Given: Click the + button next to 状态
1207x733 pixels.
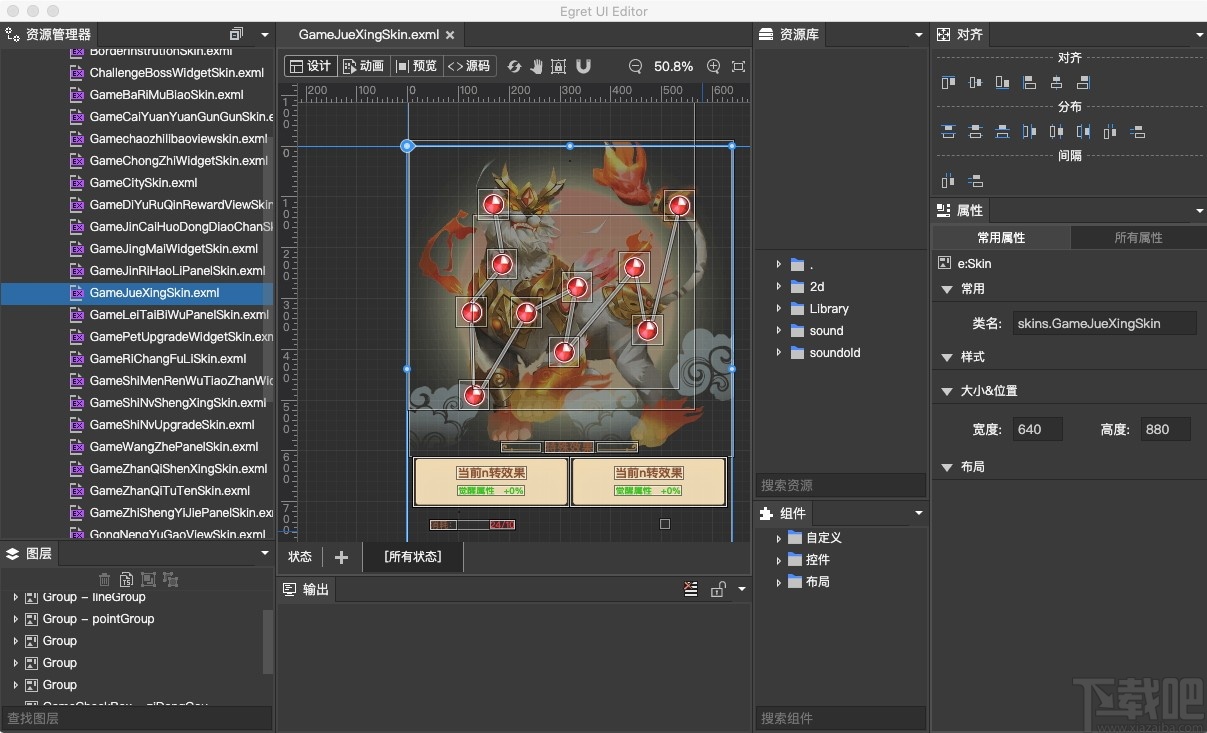Looking at the screenshot, I should [x=341, y=557].
